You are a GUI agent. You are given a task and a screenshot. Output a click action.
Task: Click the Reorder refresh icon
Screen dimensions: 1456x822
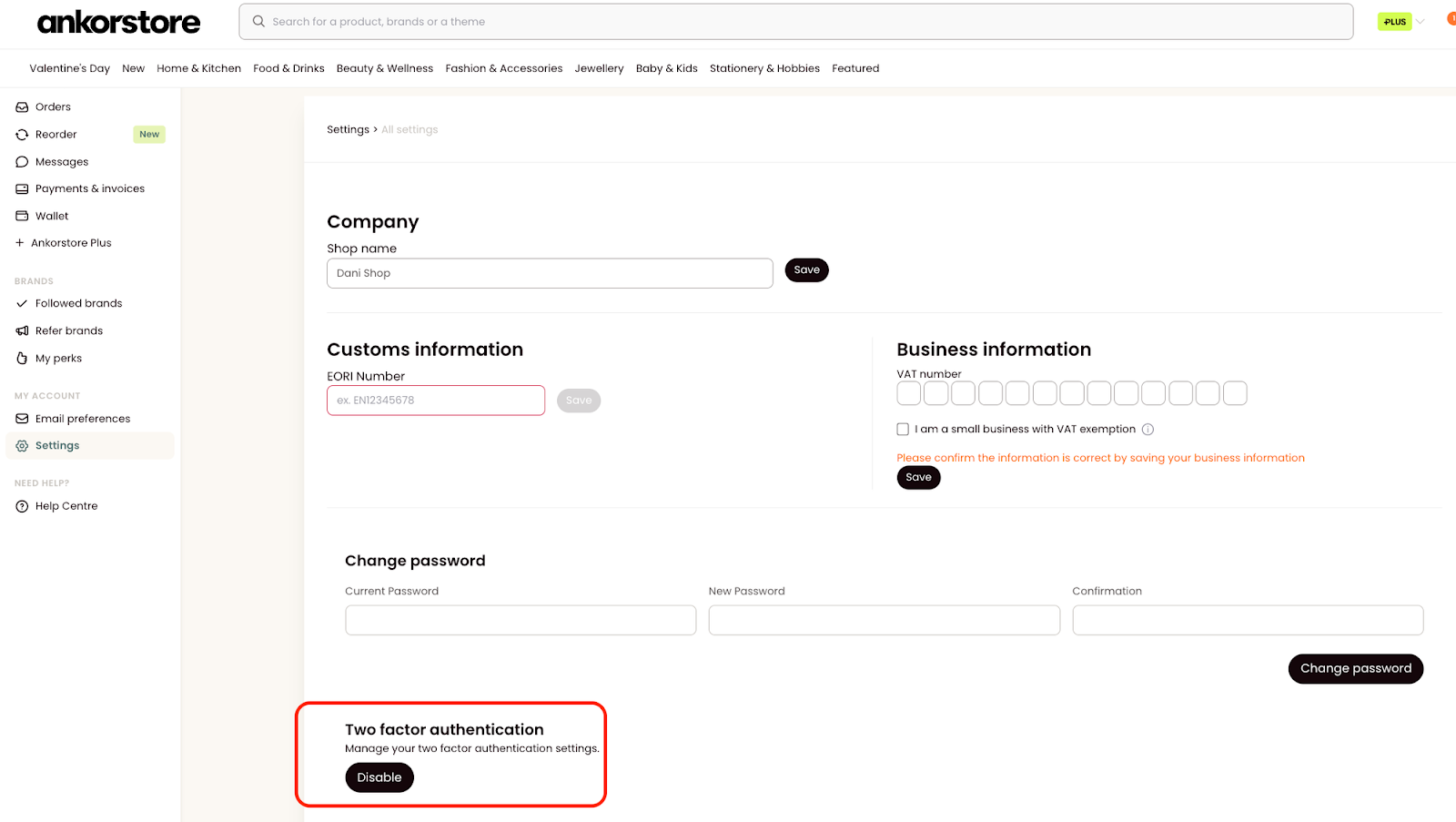click(22, 135)
